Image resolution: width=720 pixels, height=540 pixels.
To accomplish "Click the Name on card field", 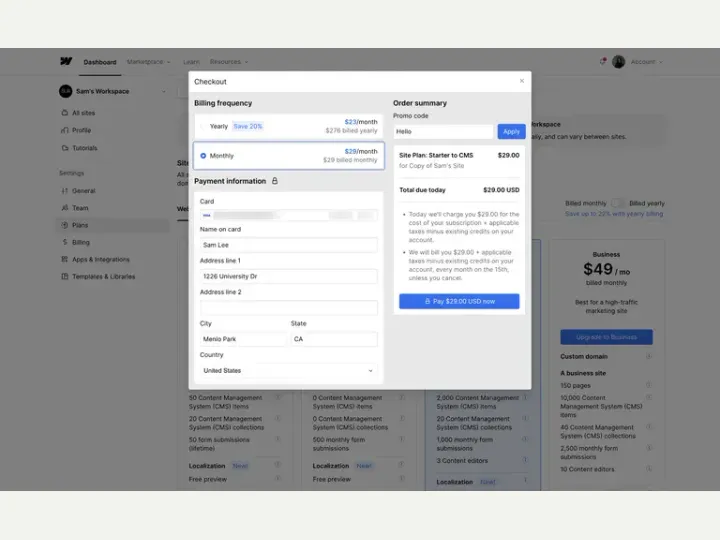I will pyautogui.click(x=288, y=245).
